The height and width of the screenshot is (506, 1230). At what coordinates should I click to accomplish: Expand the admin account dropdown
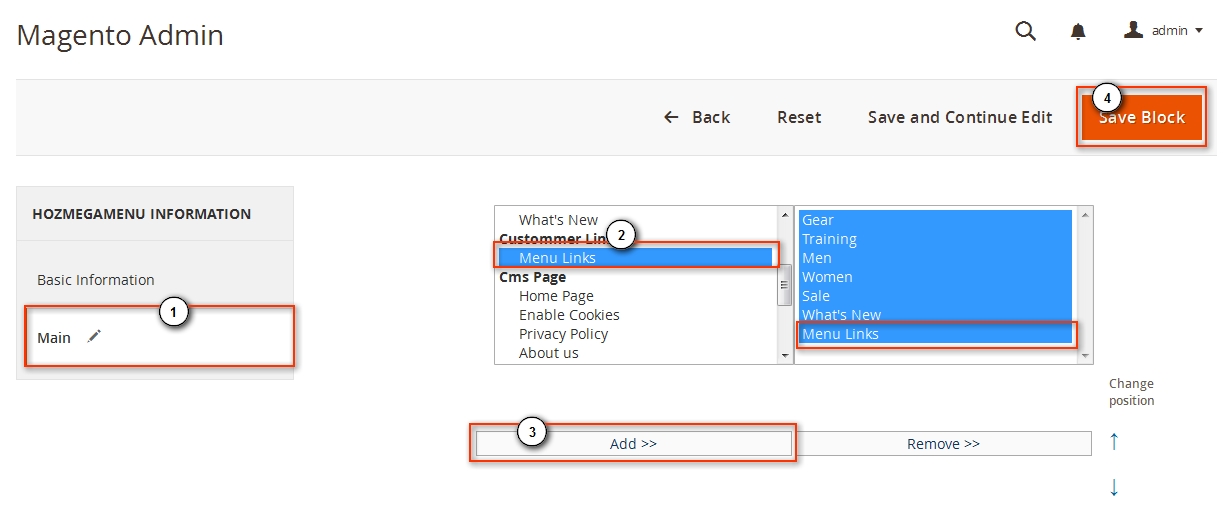(1198, 31)
